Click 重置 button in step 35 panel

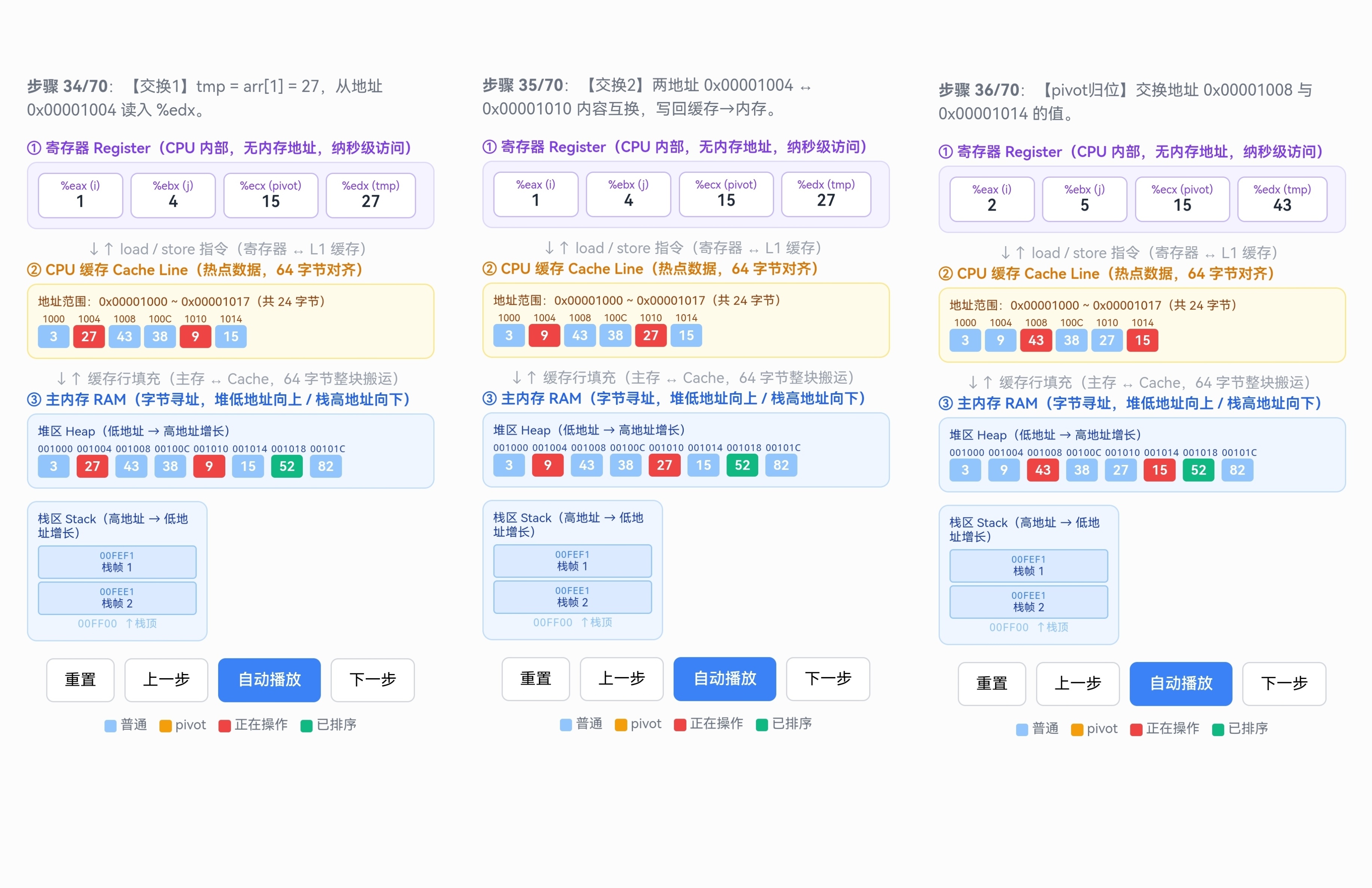pyautogui.click(x=536, y=679)
